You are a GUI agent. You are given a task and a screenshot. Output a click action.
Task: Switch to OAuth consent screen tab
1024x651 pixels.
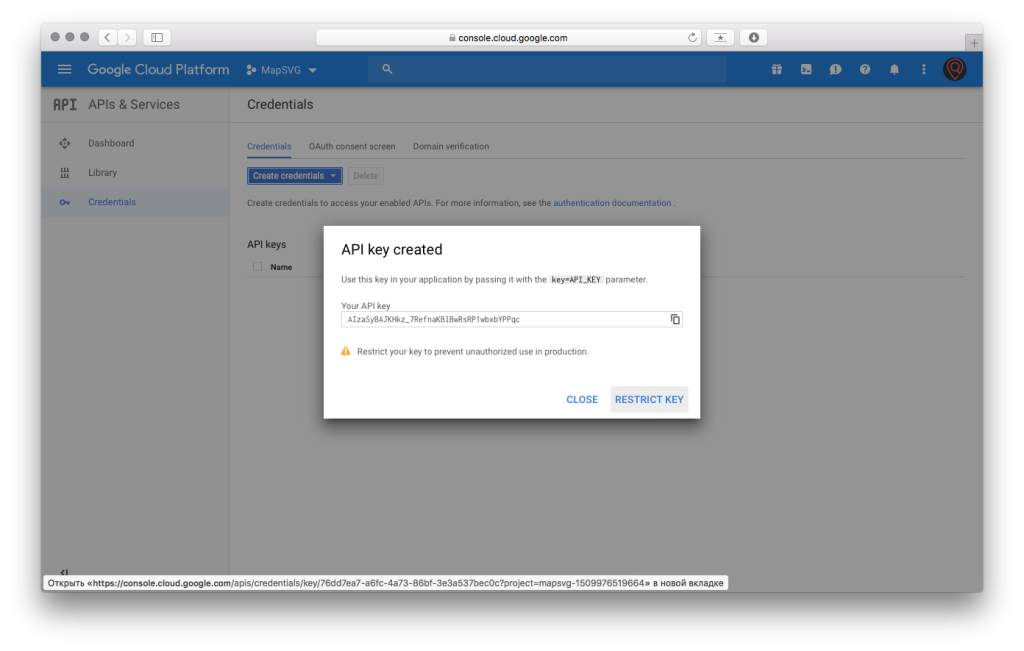click(352, 146)
